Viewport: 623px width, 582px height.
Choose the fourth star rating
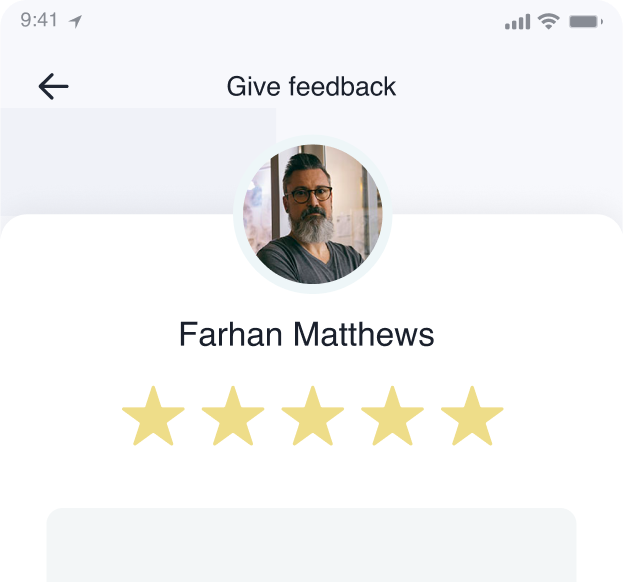[392, 416]
